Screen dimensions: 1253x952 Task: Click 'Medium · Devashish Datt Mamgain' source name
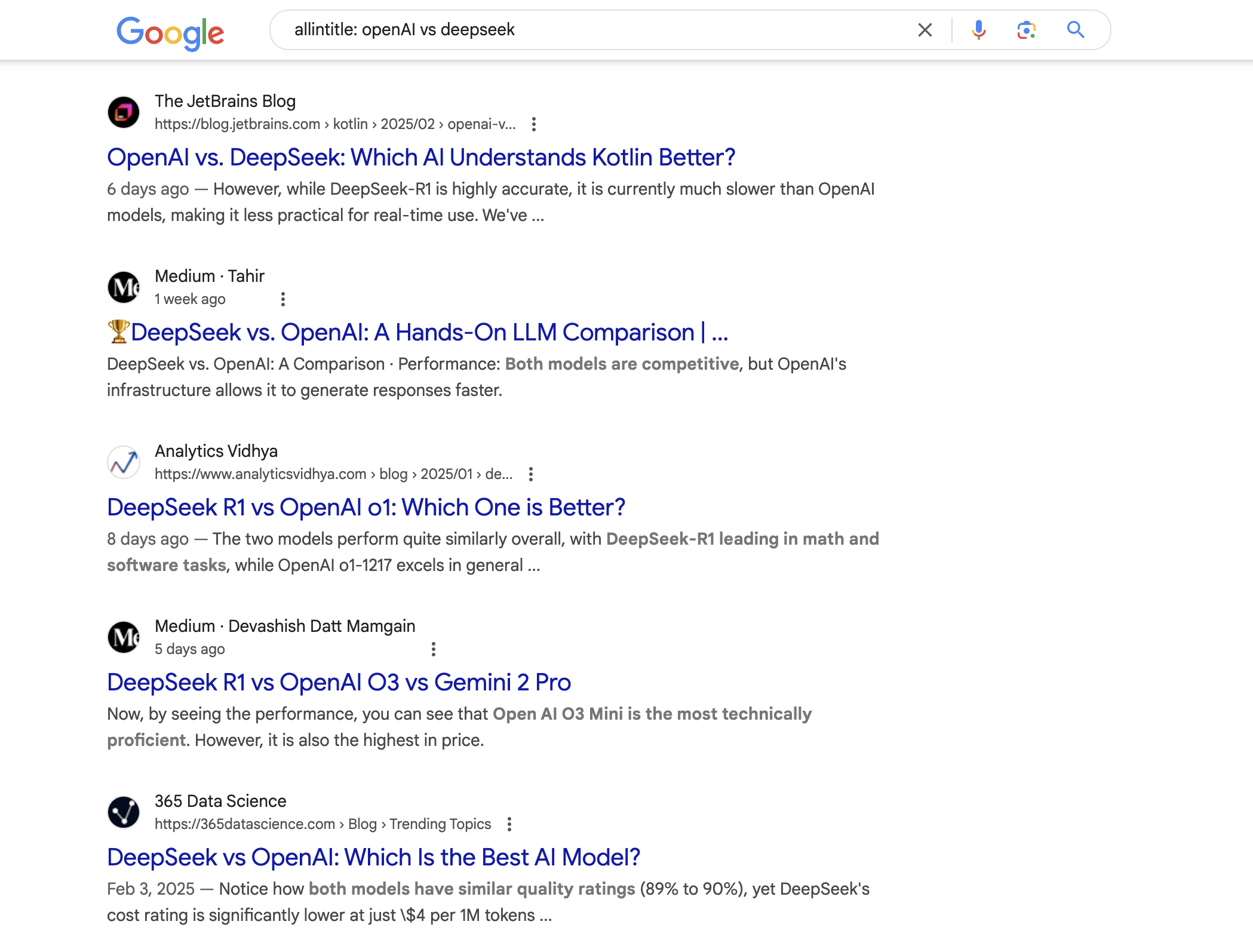285,627
